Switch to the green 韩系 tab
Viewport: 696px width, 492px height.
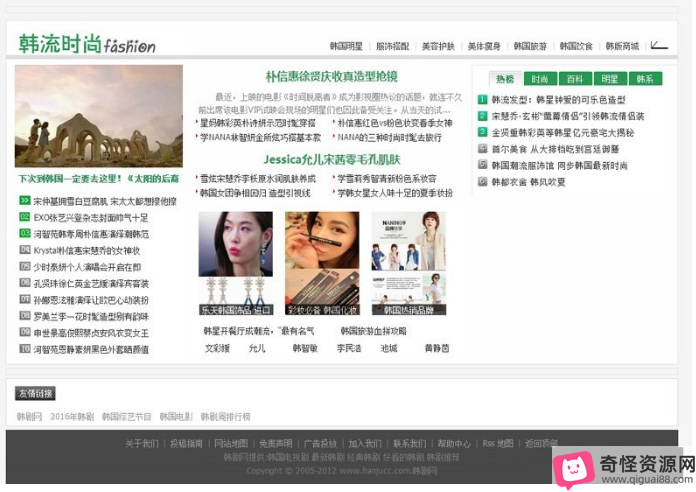(645, 79)
